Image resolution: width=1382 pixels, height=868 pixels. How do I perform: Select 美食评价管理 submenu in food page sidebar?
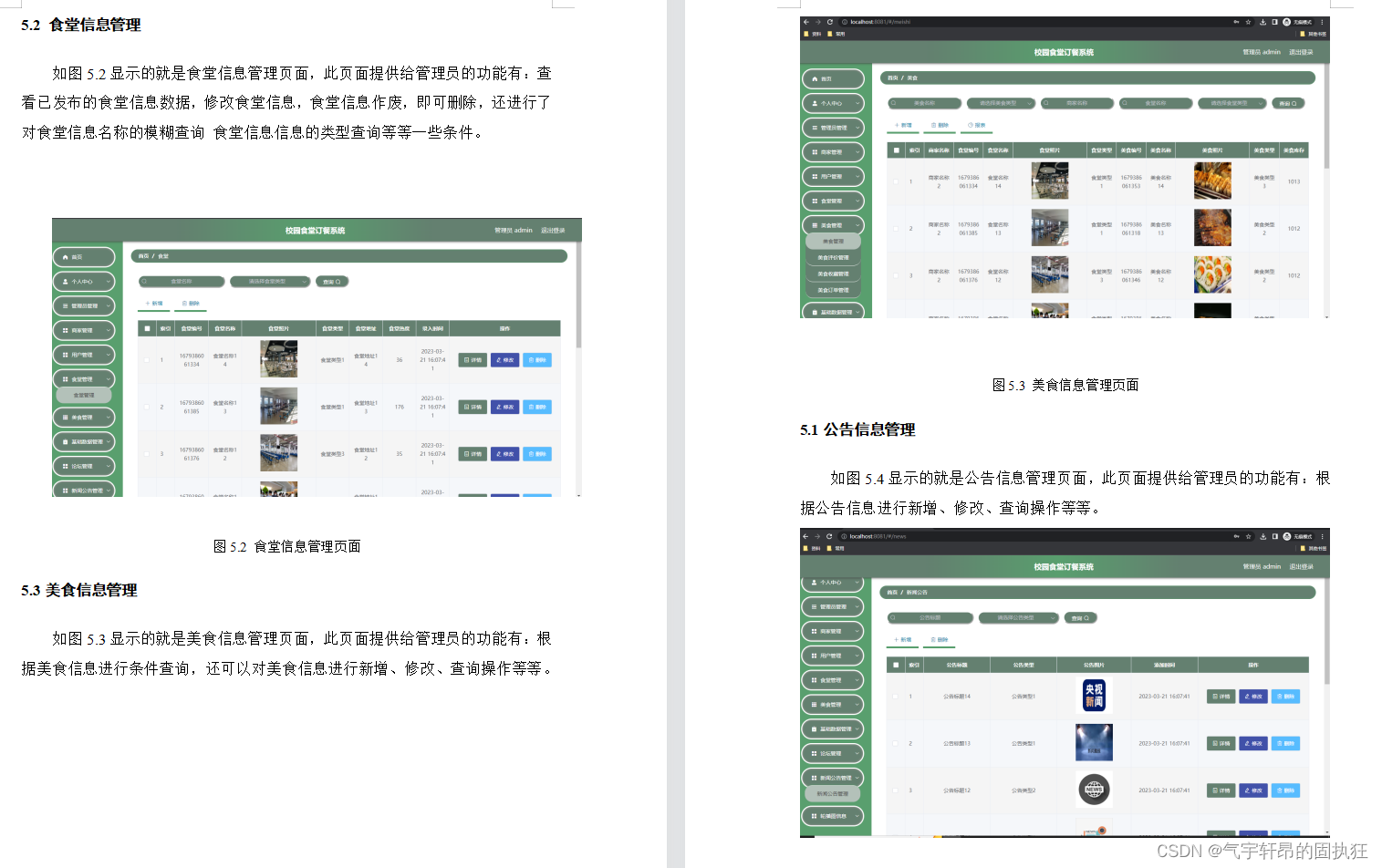(833, 258)
